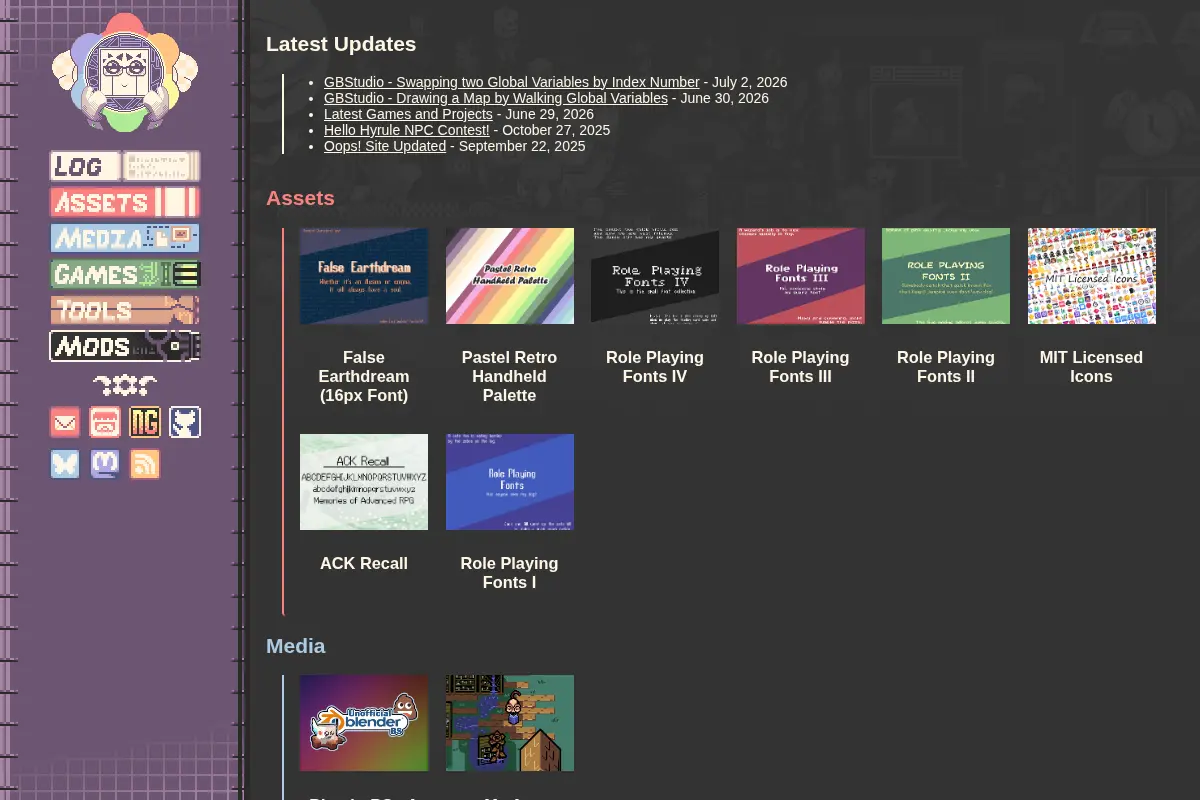This screenshot has height=800, width=1200.
Task: Follow the Latest Games and Projects link
Action: click(408, 114)
